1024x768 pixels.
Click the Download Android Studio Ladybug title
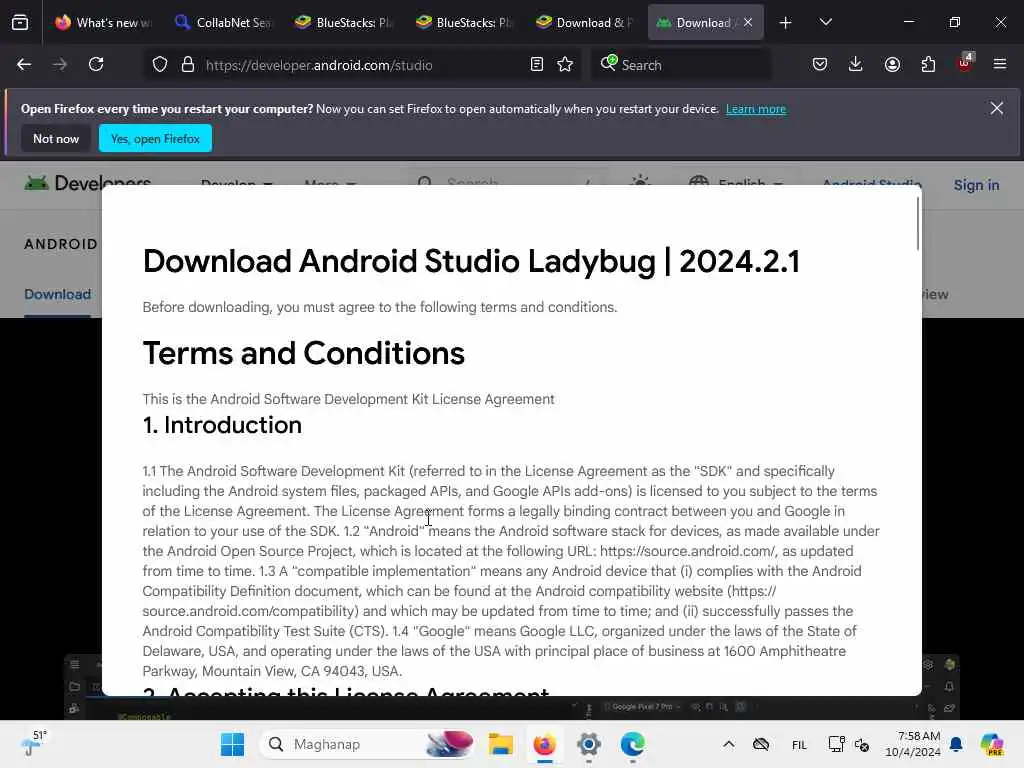pos(471,261)
